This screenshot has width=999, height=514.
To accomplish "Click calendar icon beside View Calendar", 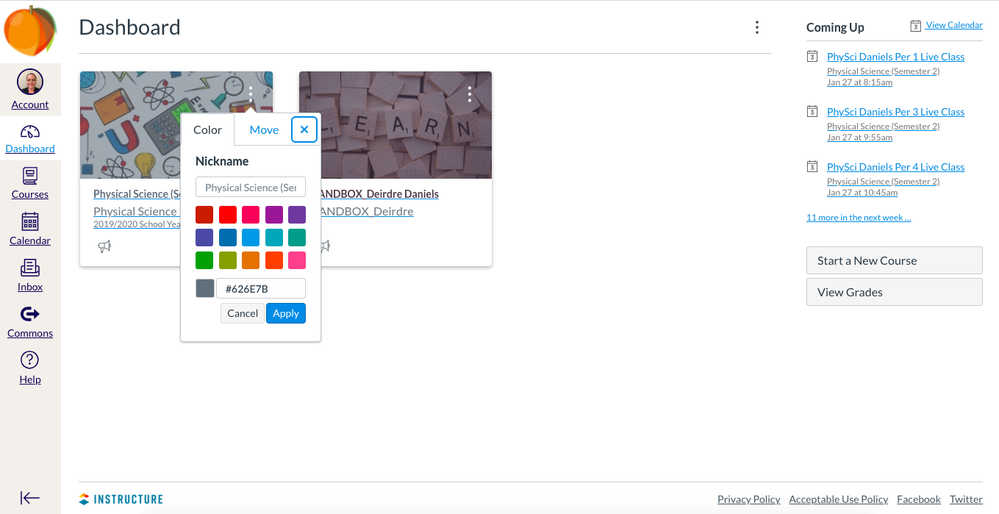I will [915, 26].
